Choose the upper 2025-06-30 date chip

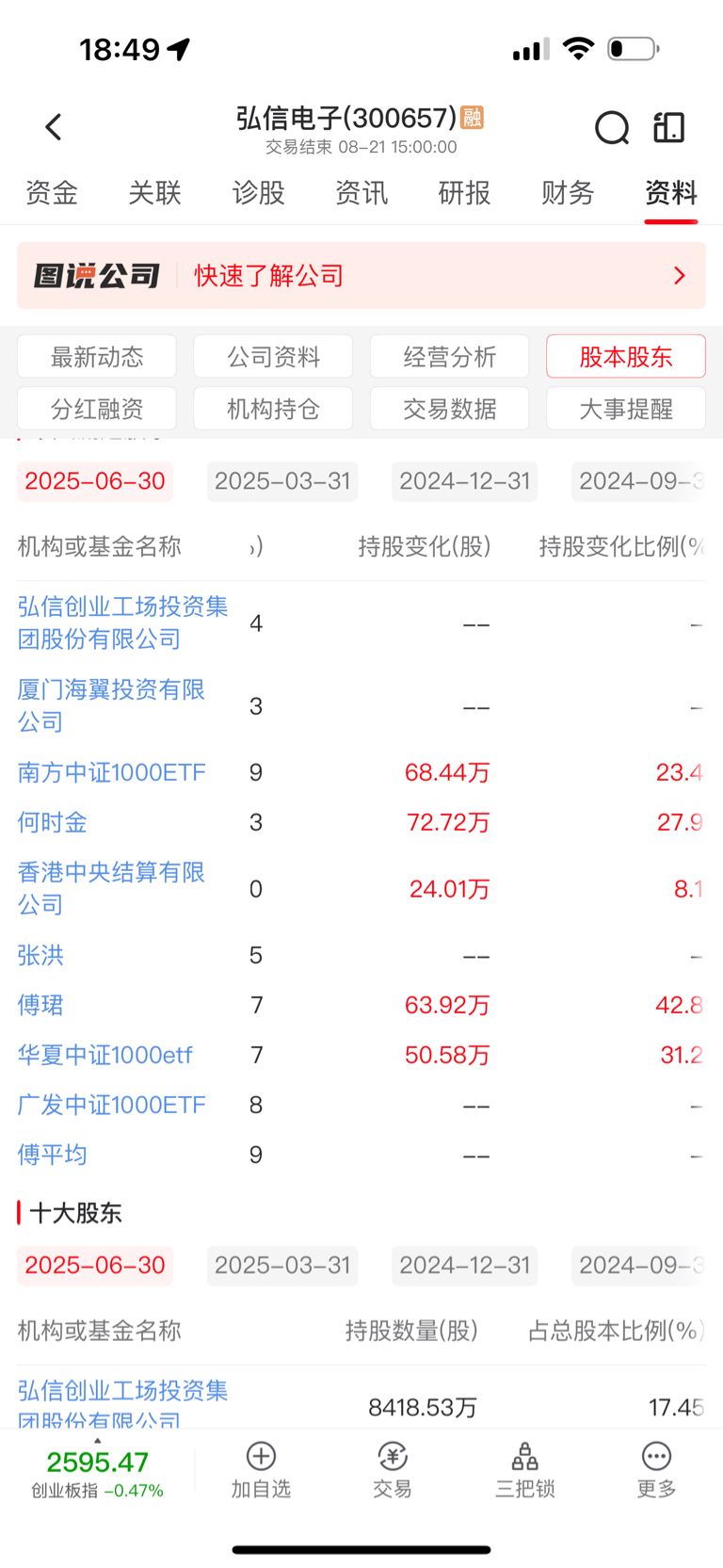(x=95, y=481)
